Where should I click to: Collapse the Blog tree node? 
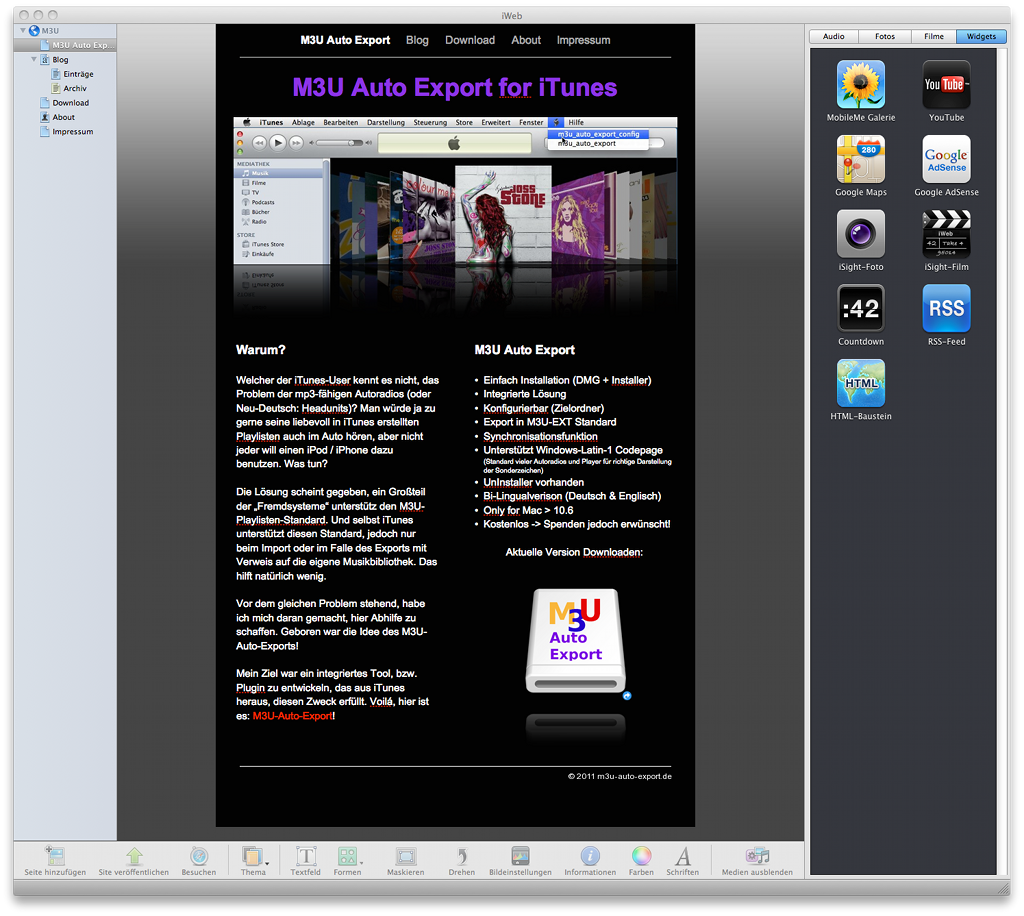click(x=34, y=59)
